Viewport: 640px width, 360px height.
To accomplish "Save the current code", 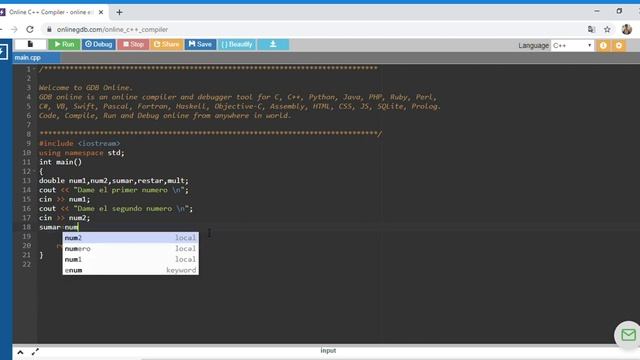I will (x=200, y=44).
